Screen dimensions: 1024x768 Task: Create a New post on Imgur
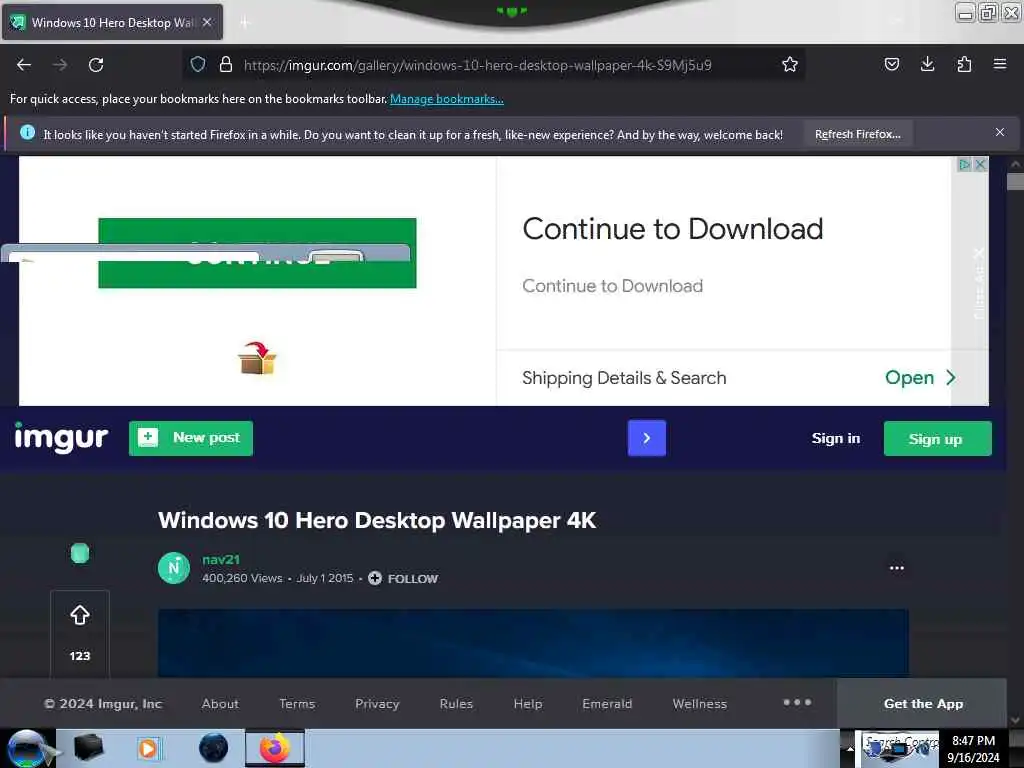click(191, 438)
